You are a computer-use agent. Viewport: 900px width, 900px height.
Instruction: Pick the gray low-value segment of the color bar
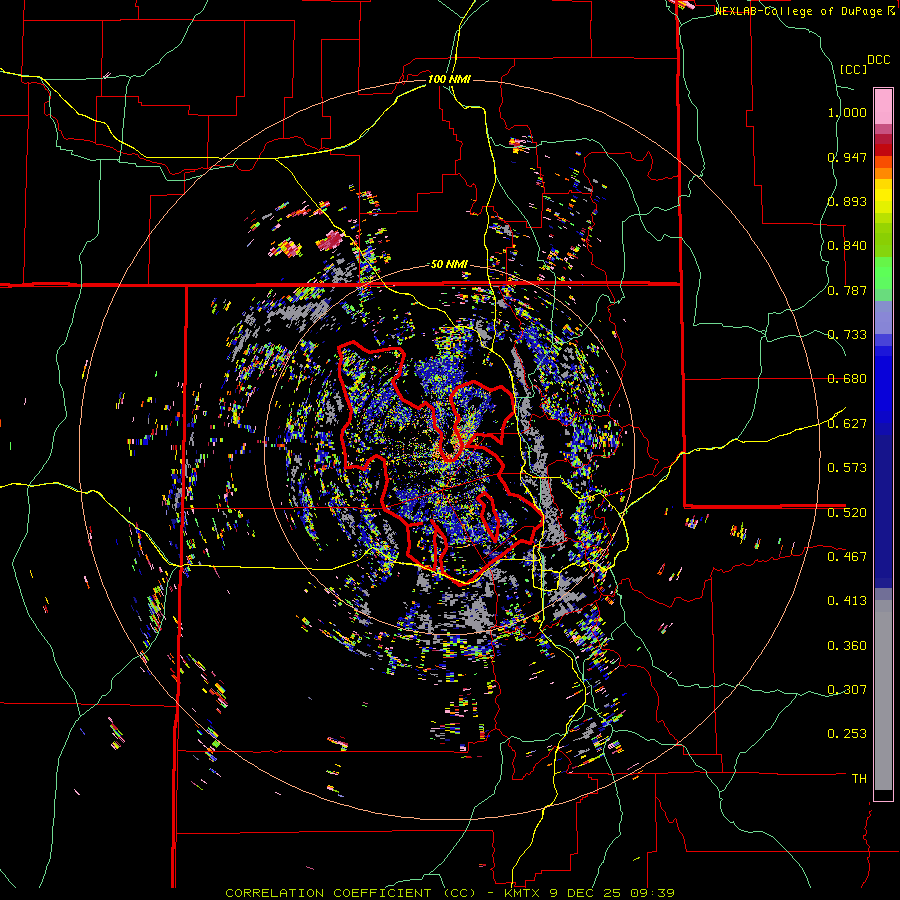pos(883,695)
